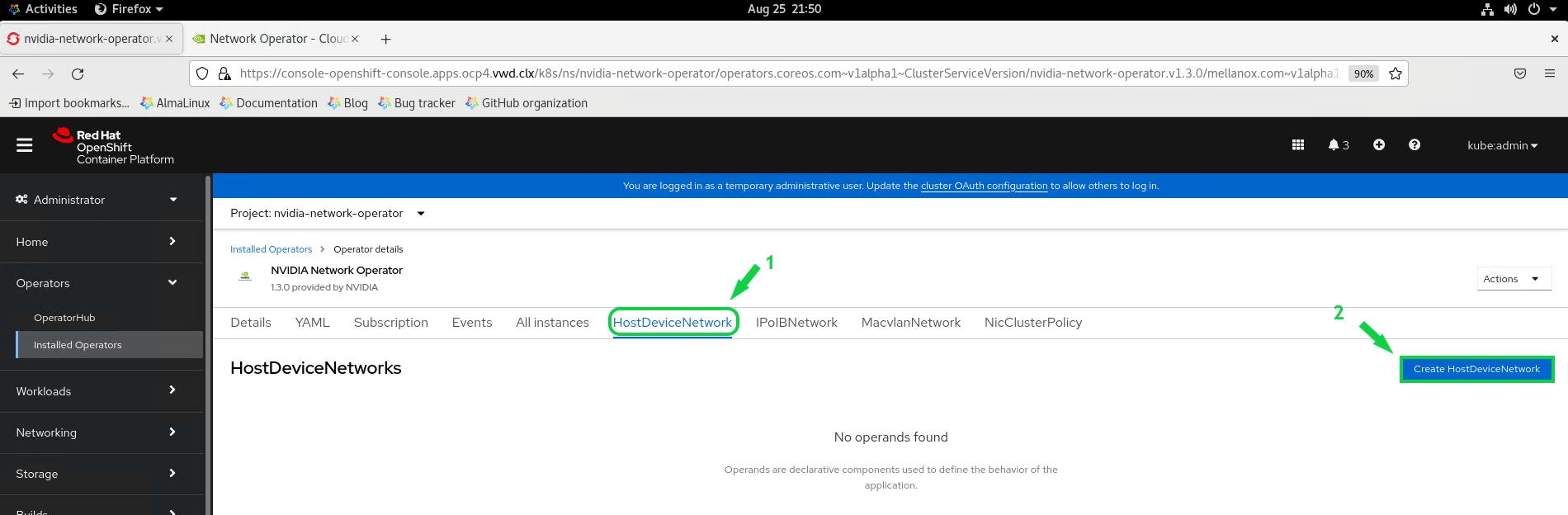Open GitHub organization bookmark

(527, 103)
